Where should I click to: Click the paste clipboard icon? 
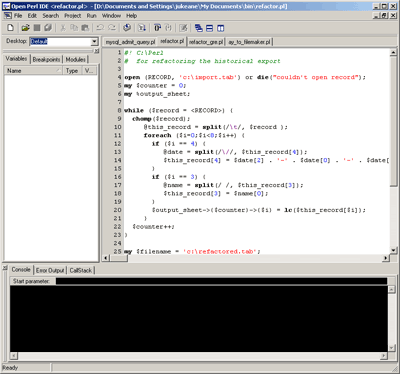(85, 28)
